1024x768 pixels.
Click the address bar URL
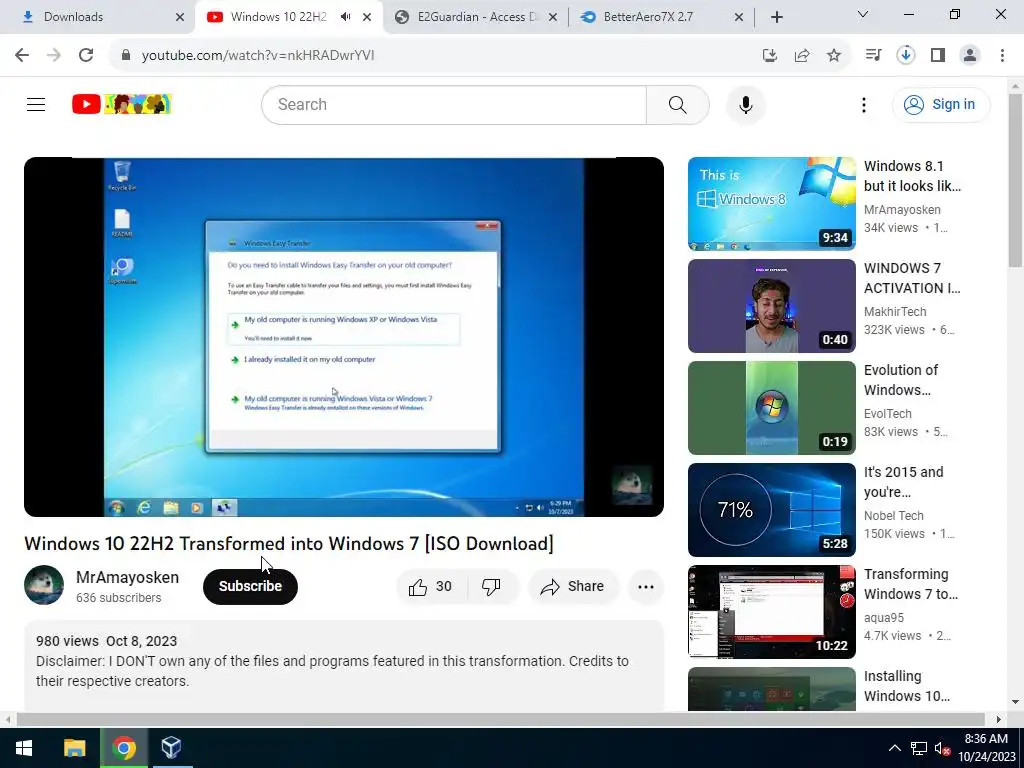point(258,56)
